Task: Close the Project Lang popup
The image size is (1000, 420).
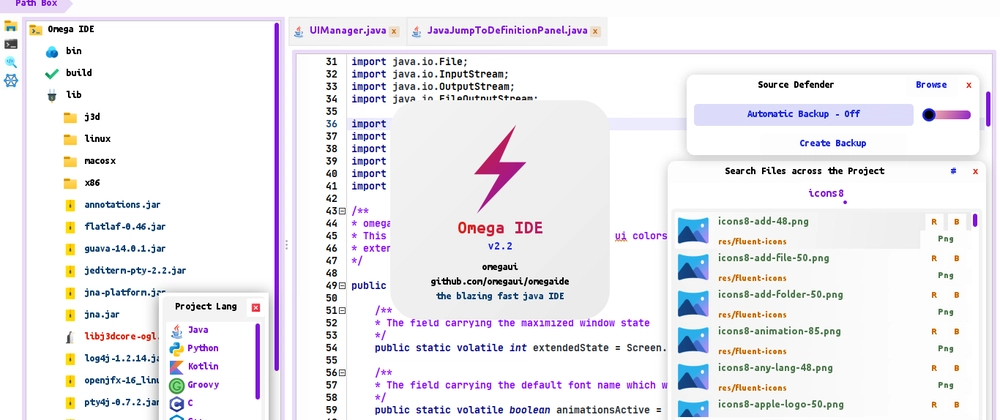Action: (x=256, y=307)
